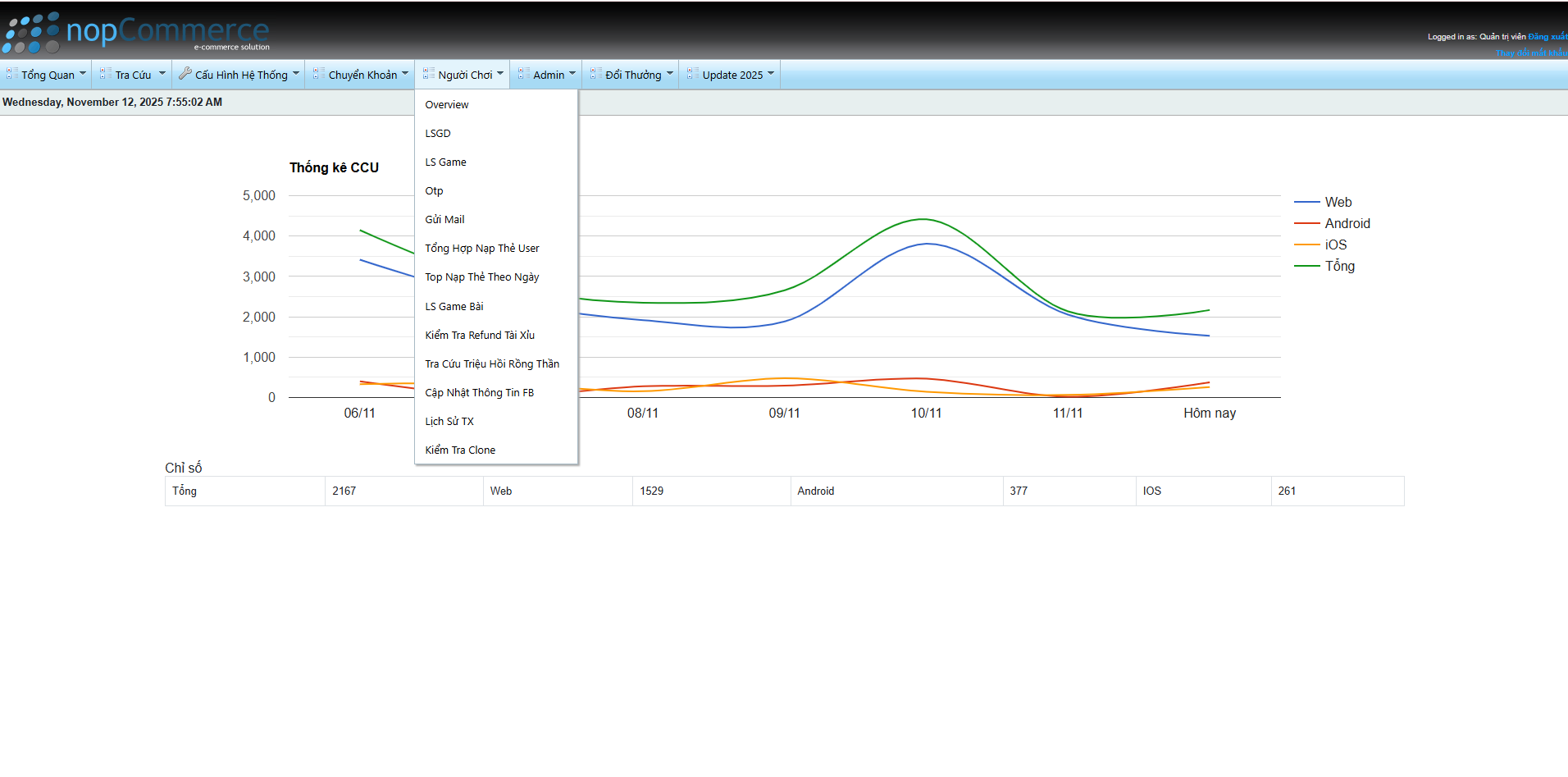Screen dimensions: 1568x777
Task: Open the LS Game Bài menu entry
Action: click(454, 307)
